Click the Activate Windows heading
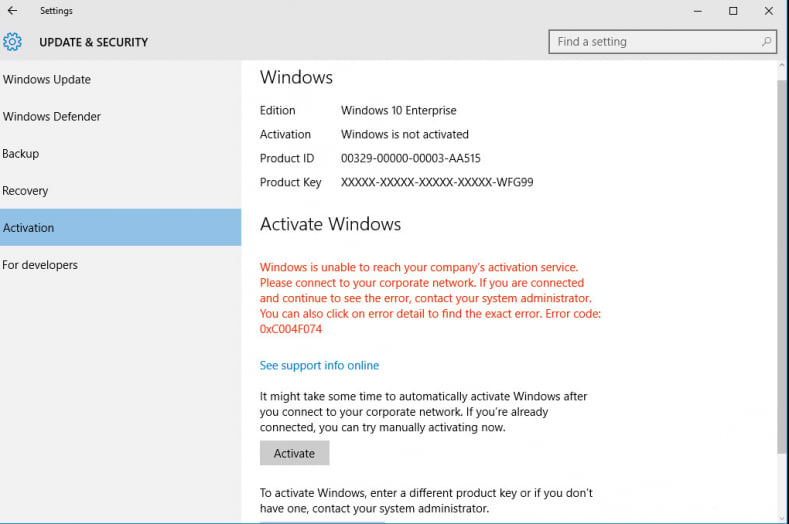 [x=330, y=224]
